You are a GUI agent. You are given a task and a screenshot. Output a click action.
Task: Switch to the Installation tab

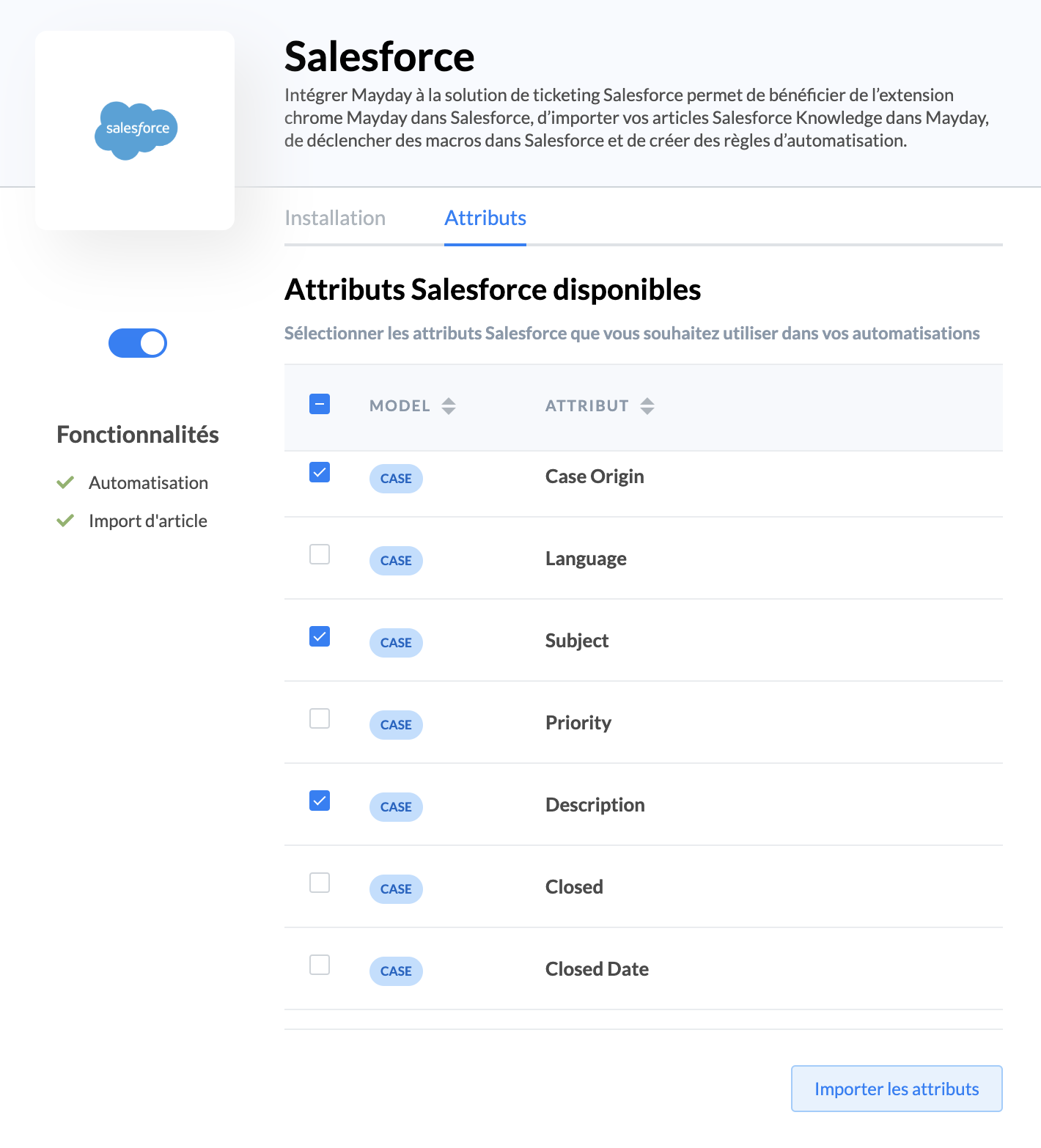(x=335, y=218)
